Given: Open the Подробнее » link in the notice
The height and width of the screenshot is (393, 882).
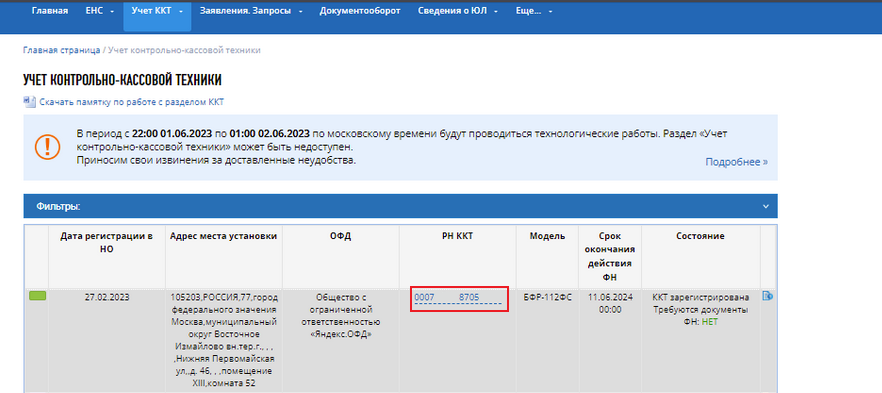Looking at the screenshot, I should (736, 162).
